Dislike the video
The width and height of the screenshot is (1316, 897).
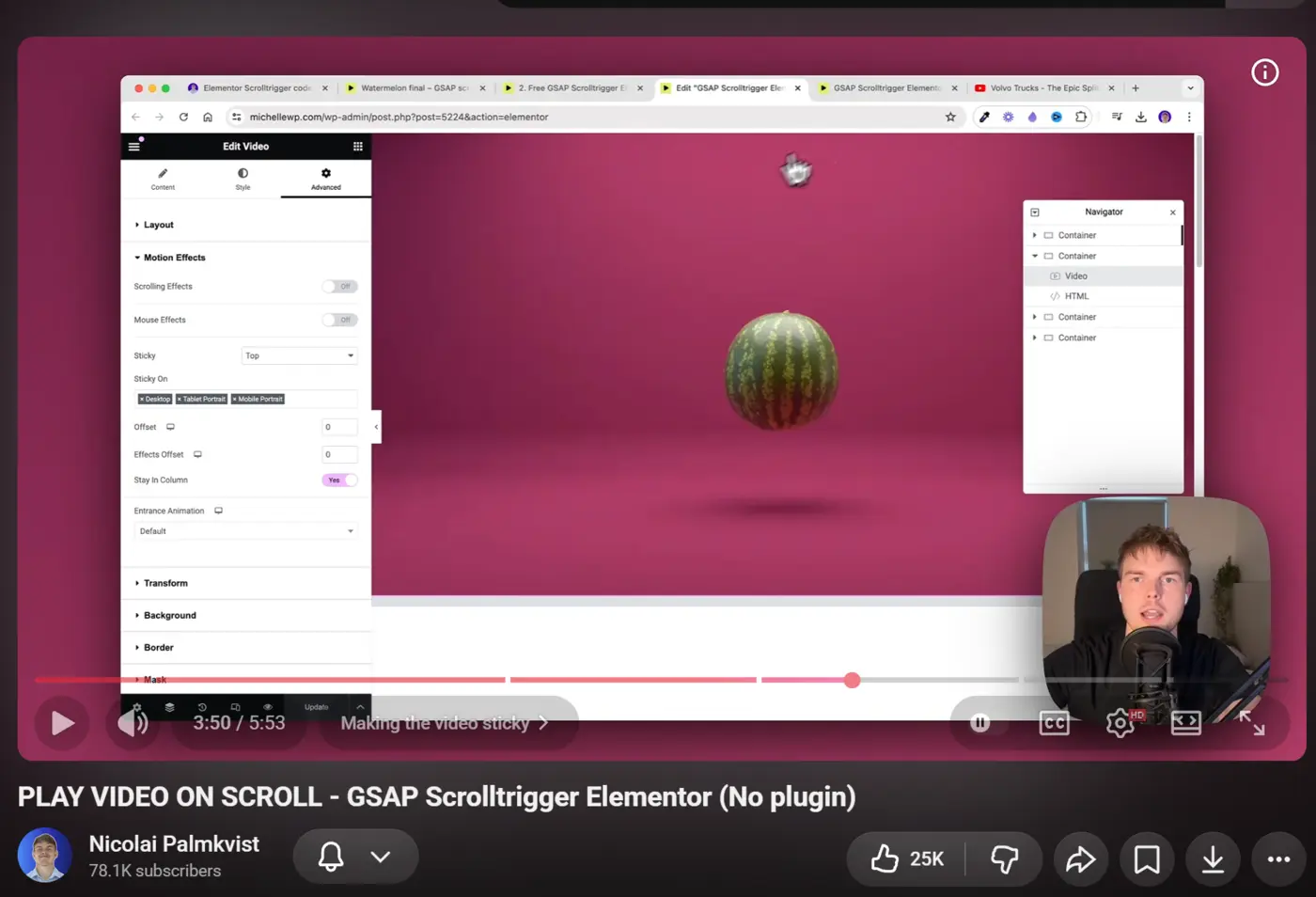[1005, 858]
